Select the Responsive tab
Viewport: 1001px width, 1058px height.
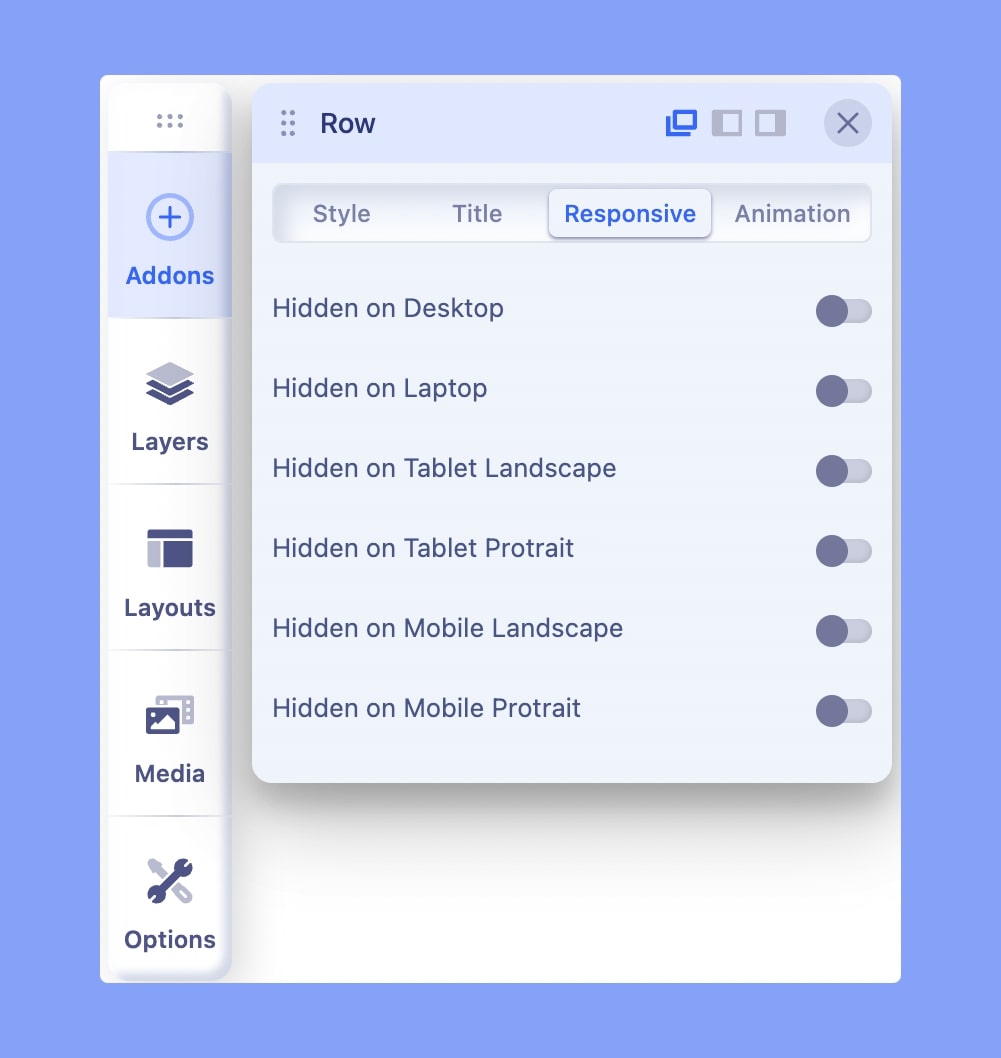(x=630, y=214)
